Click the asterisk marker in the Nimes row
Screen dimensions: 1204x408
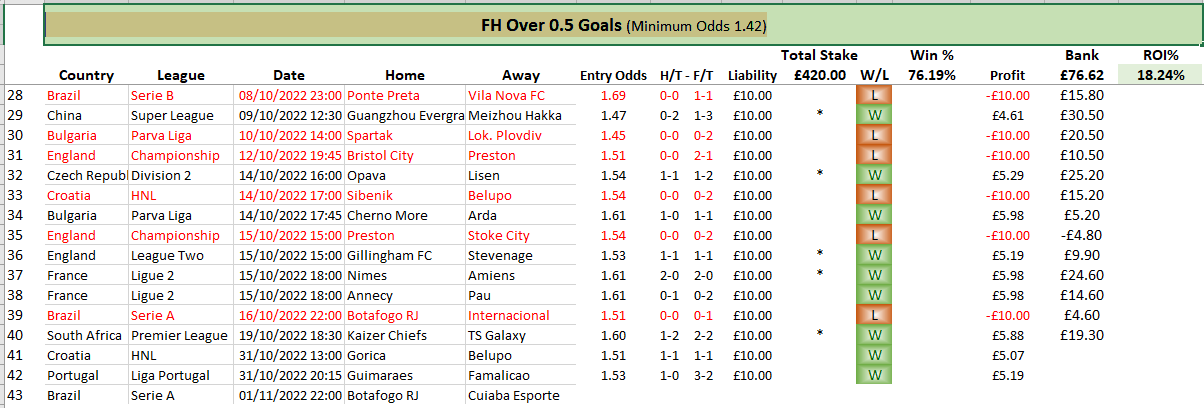point(819,275)
